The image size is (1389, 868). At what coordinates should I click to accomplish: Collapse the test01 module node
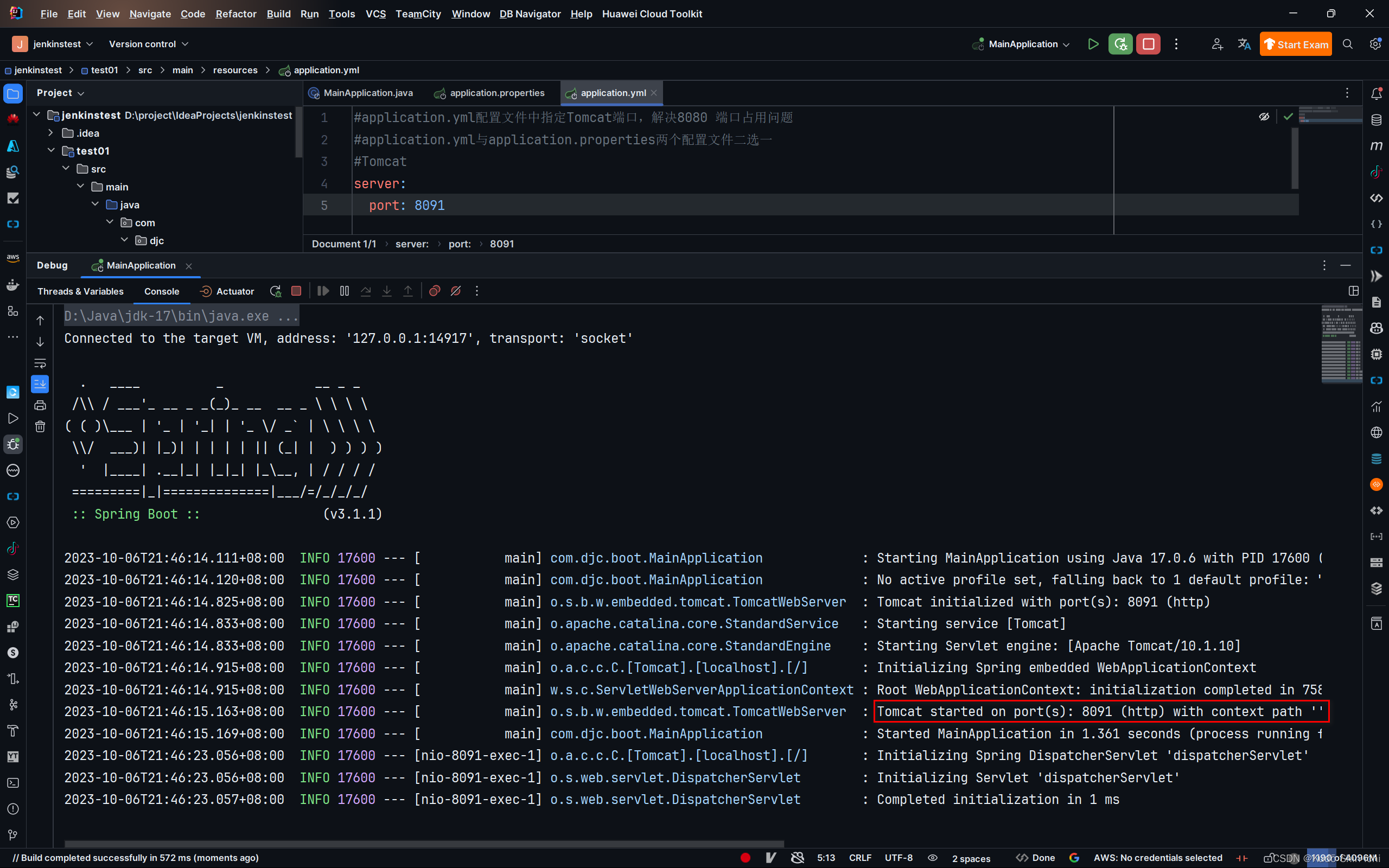tap(50, 150)
